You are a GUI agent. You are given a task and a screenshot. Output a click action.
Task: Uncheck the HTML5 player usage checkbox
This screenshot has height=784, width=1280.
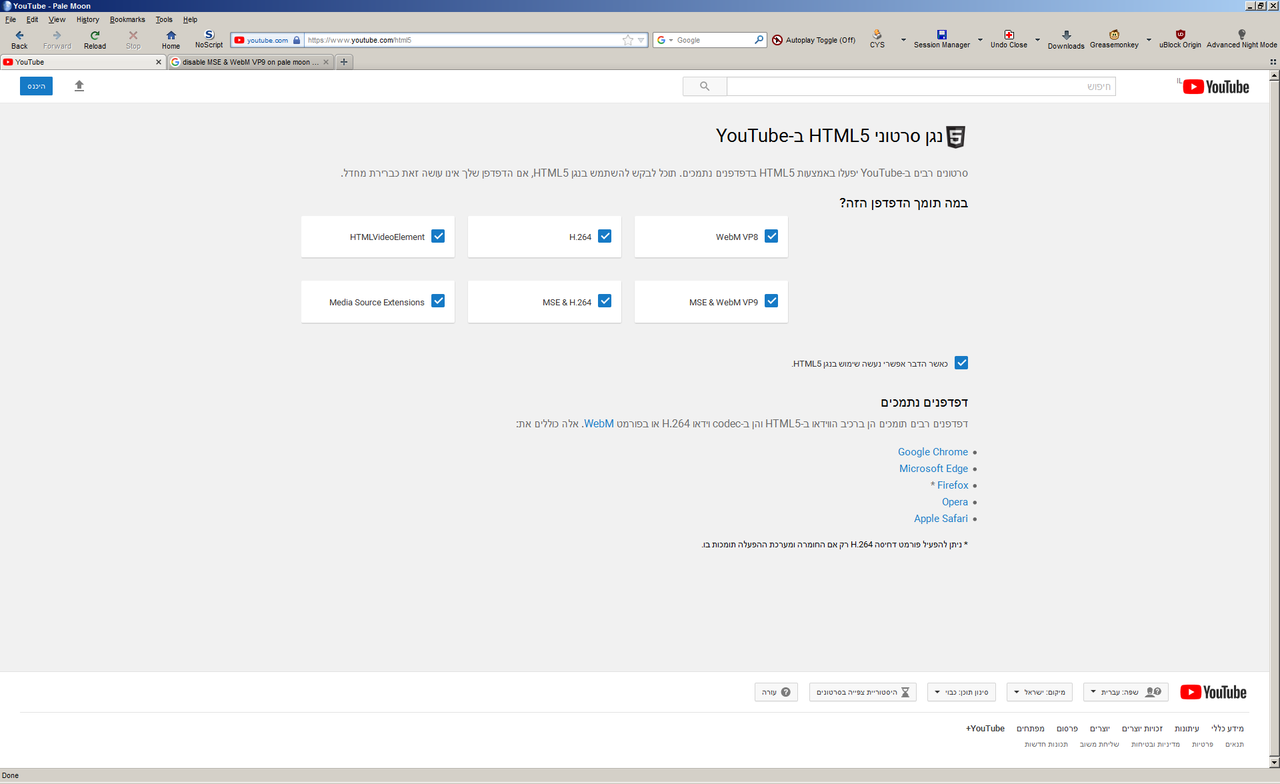961,363
